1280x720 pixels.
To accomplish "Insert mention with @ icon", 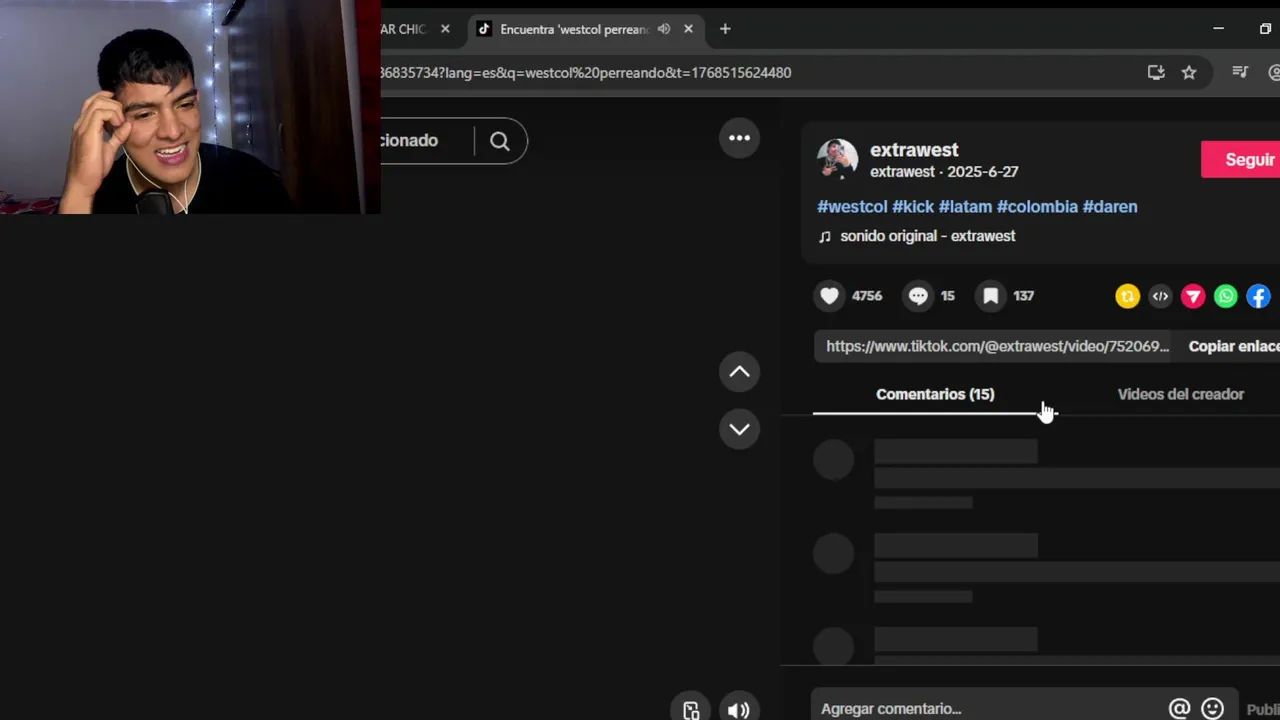I will 1180,709.
